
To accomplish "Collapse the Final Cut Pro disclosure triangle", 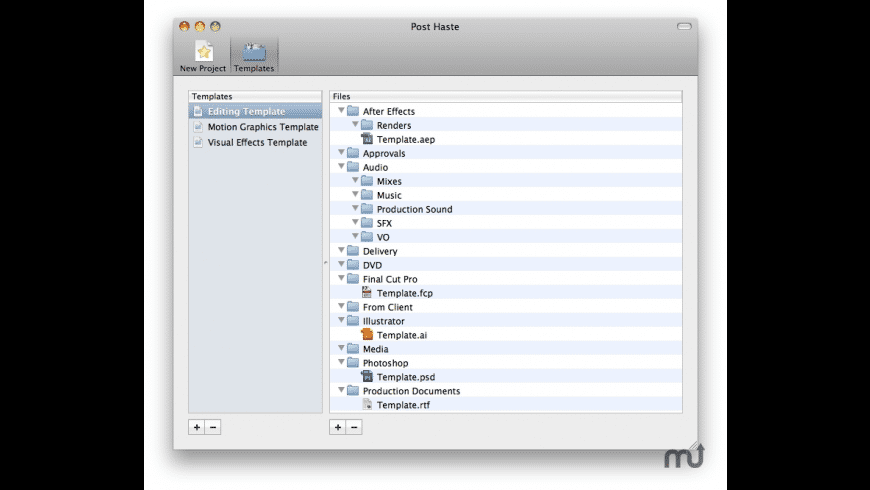I will (x=341, y=278).
